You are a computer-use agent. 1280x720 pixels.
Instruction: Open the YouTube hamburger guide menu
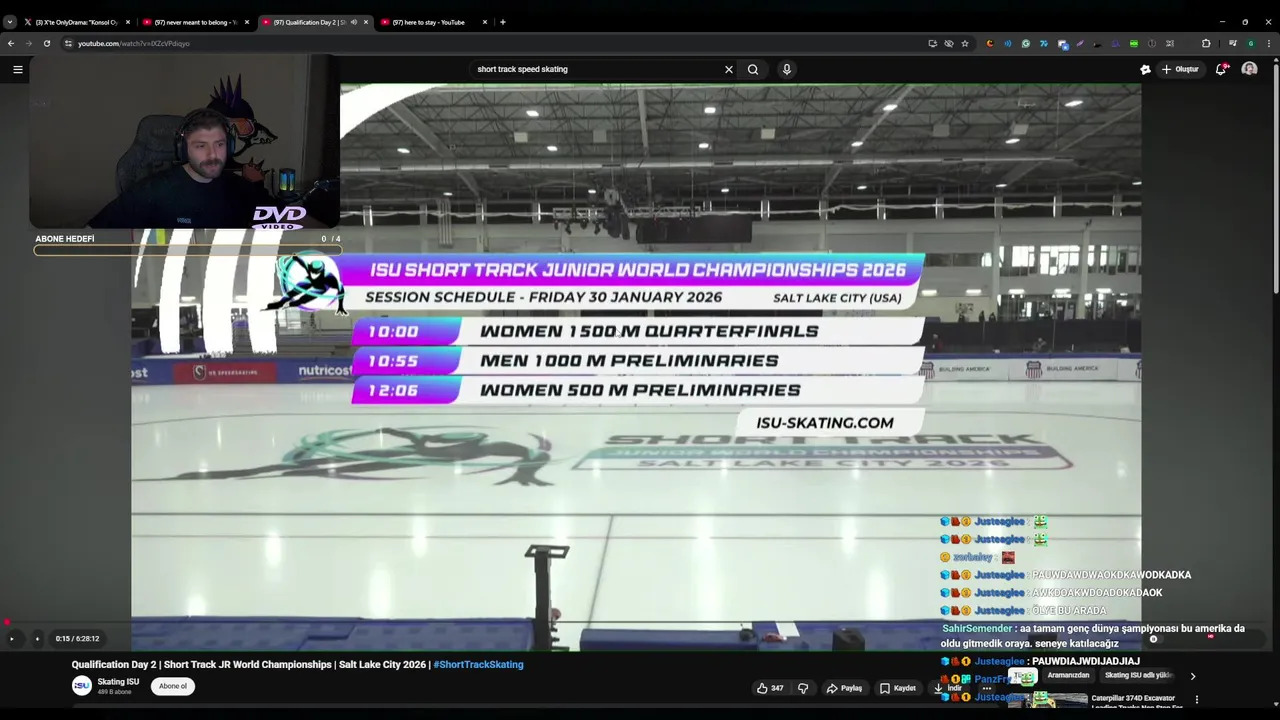[17, 69]
